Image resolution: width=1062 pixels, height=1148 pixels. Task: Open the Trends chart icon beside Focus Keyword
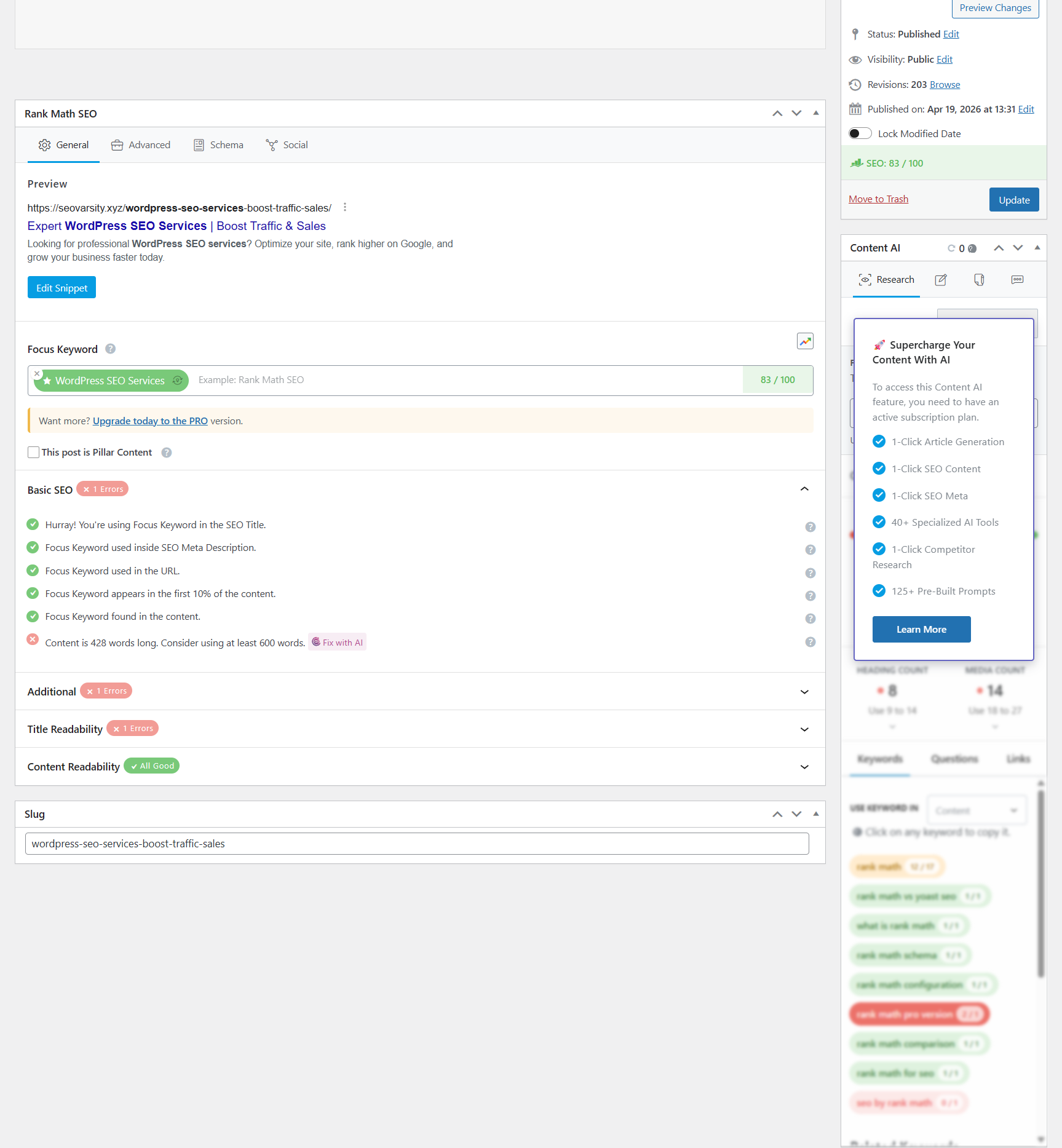click(x=805, y=341)
